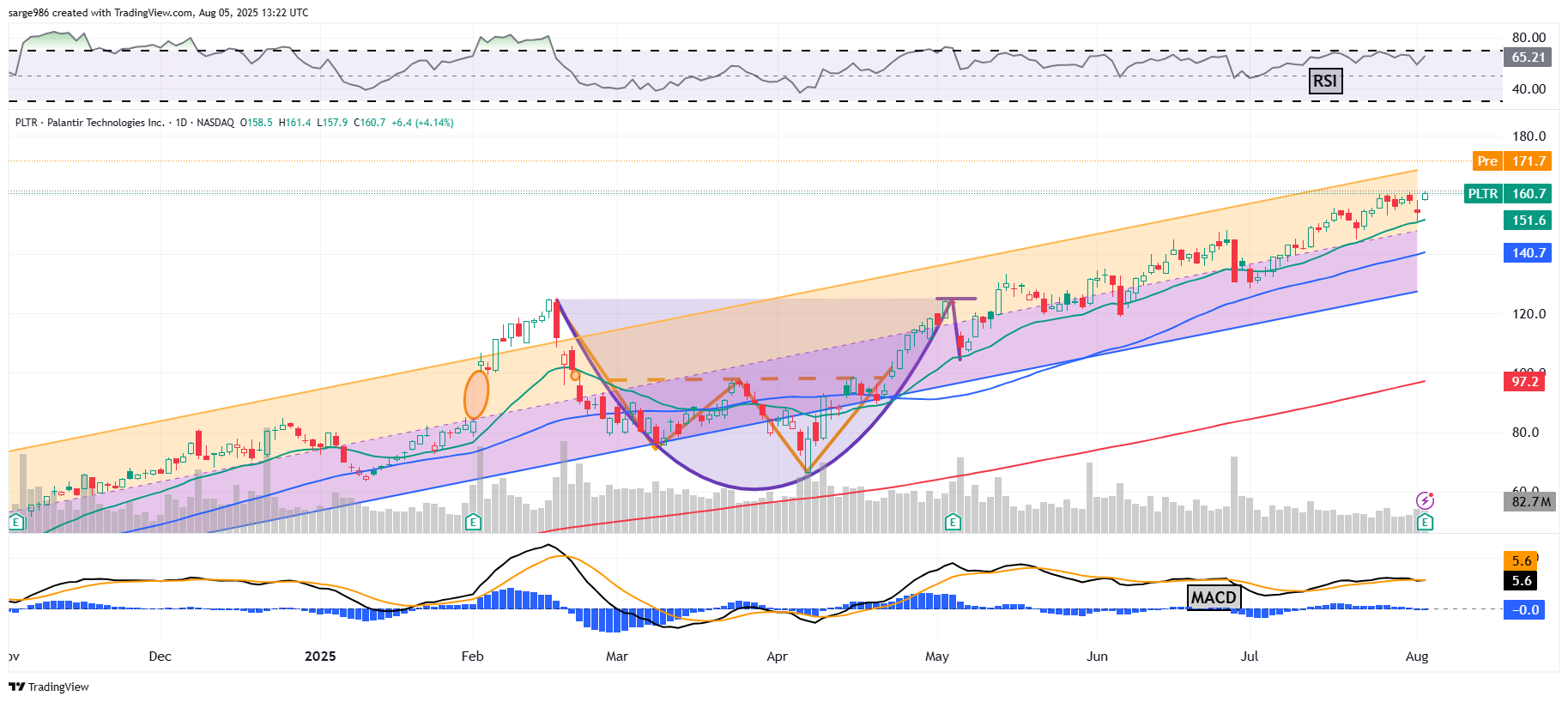
Task: Click the MACD text label box
Action: [x=1214, y=597]
